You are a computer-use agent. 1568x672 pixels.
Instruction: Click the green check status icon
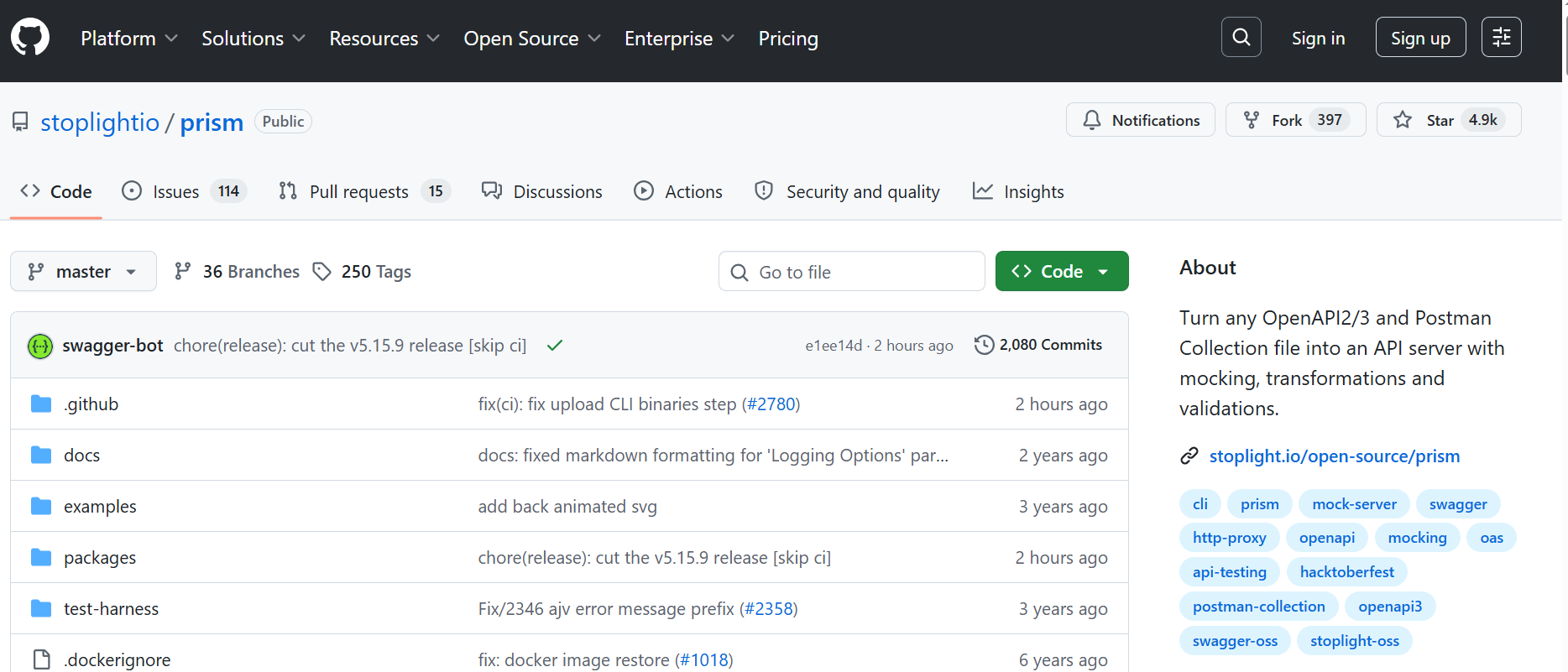[554, 345]
